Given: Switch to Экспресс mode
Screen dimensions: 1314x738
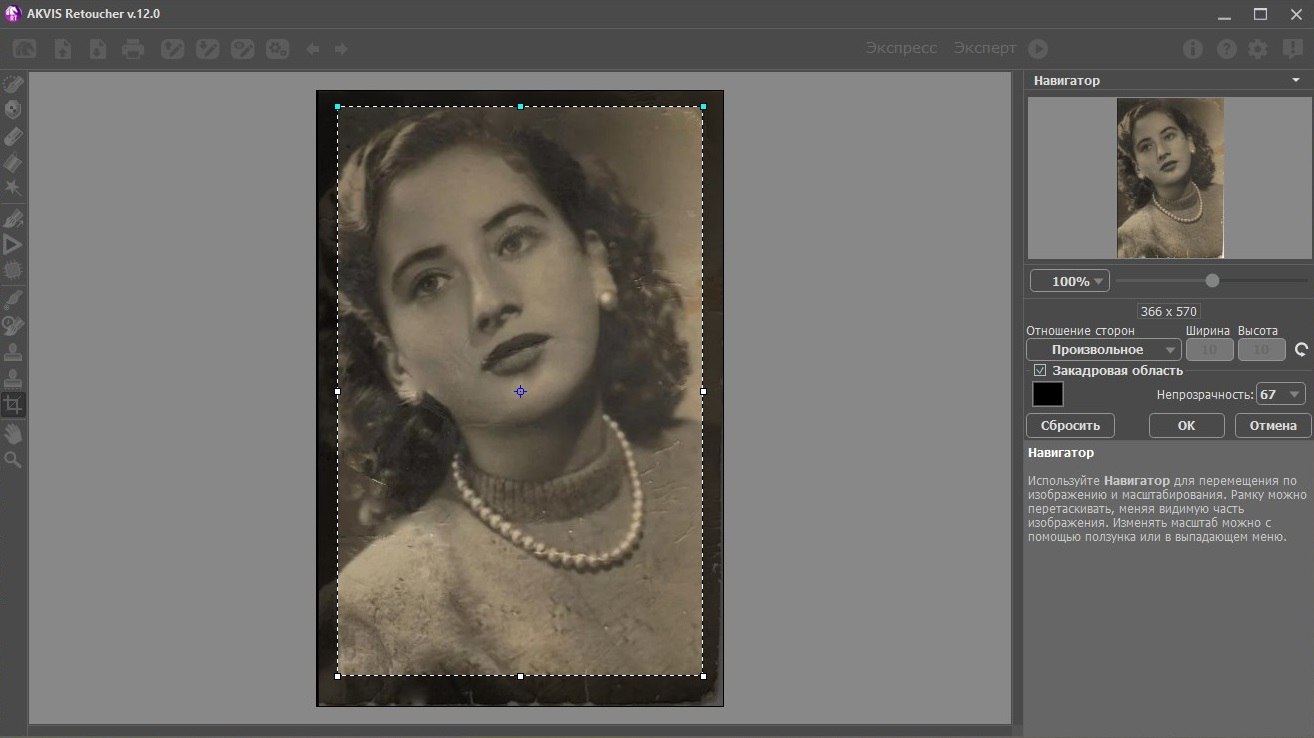Looking at the screenshot, I should 901,48.
